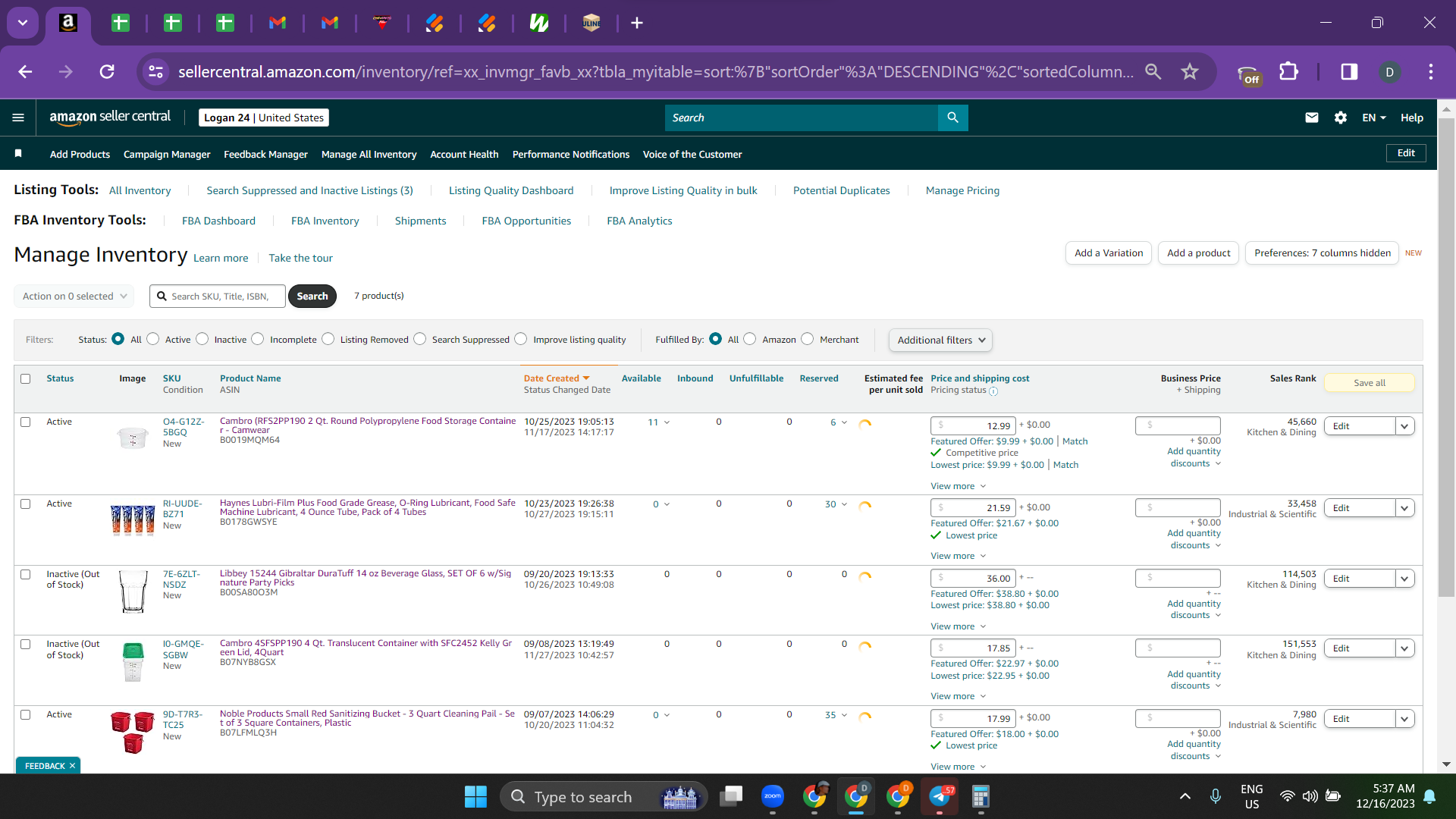Open Voice of the Customer
The height and width of the screenshot is (819, 1456).
pos(692,154)
